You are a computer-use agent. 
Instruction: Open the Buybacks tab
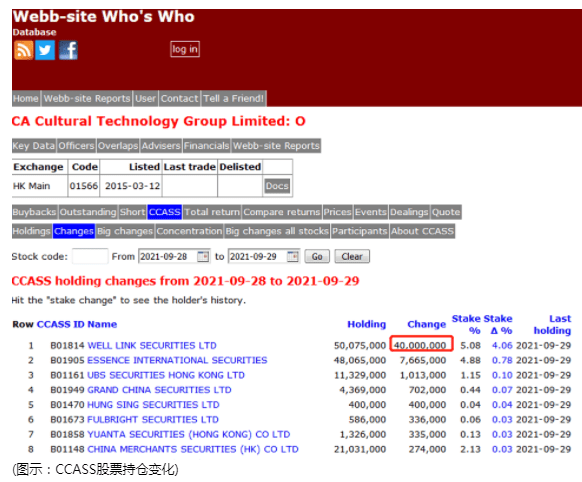(x=35, y=212)
